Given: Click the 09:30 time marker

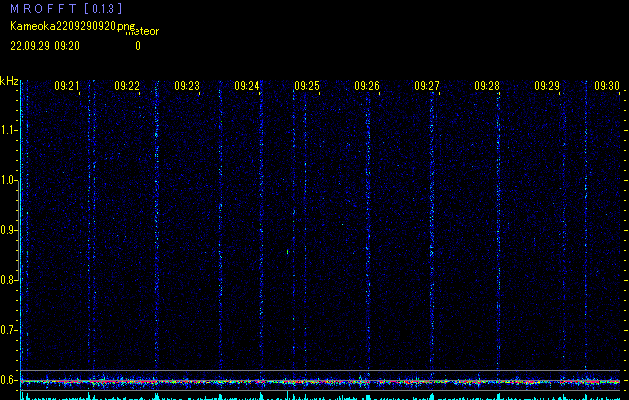Looking at the screenshot, I should pyautogui.click(x=607, y=85).
